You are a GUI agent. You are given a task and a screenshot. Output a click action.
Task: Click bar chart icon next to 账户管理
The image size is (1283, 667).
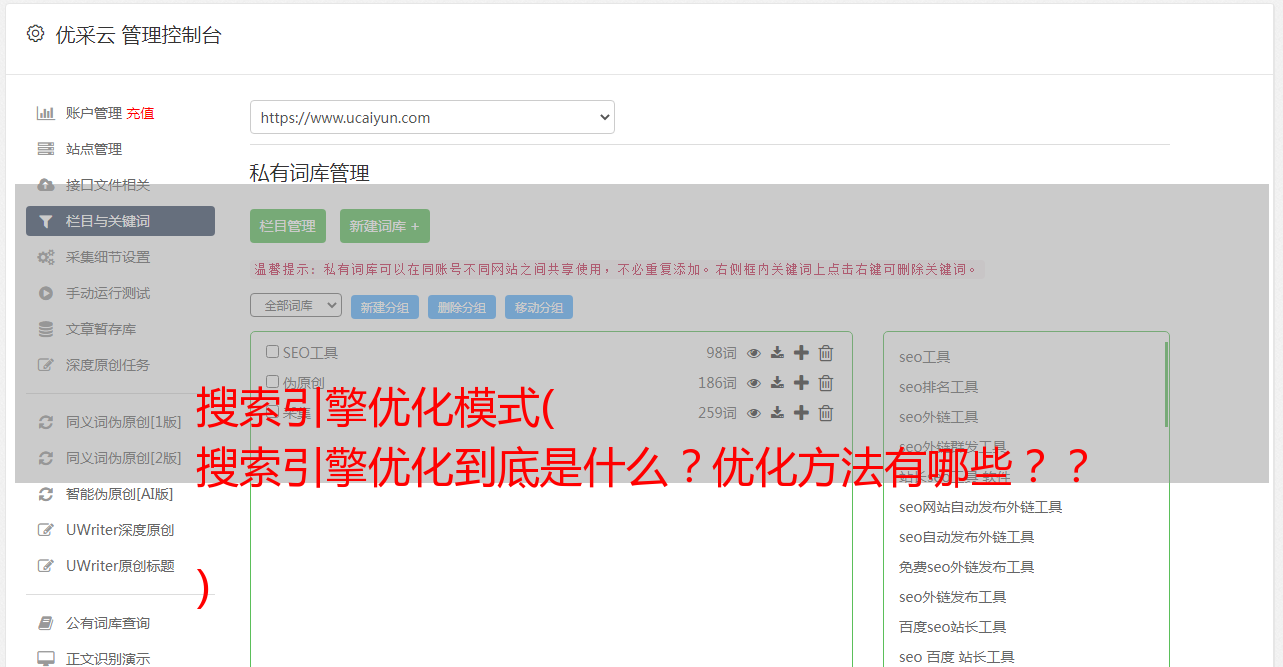[46, 113]
